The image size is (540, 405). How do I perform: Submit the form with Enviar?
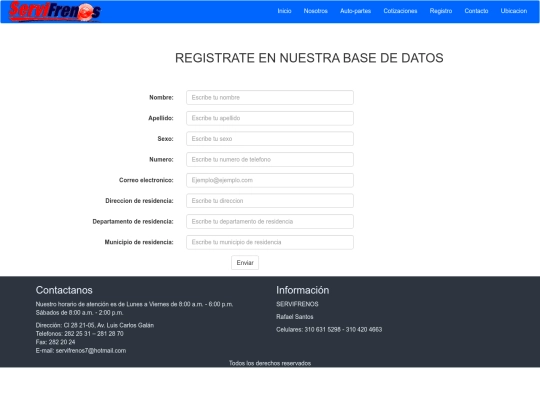click(x=245, y=263)
